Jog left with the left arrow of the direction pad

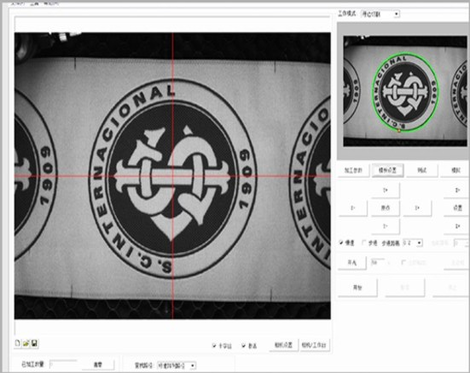[x=353, y=208]
